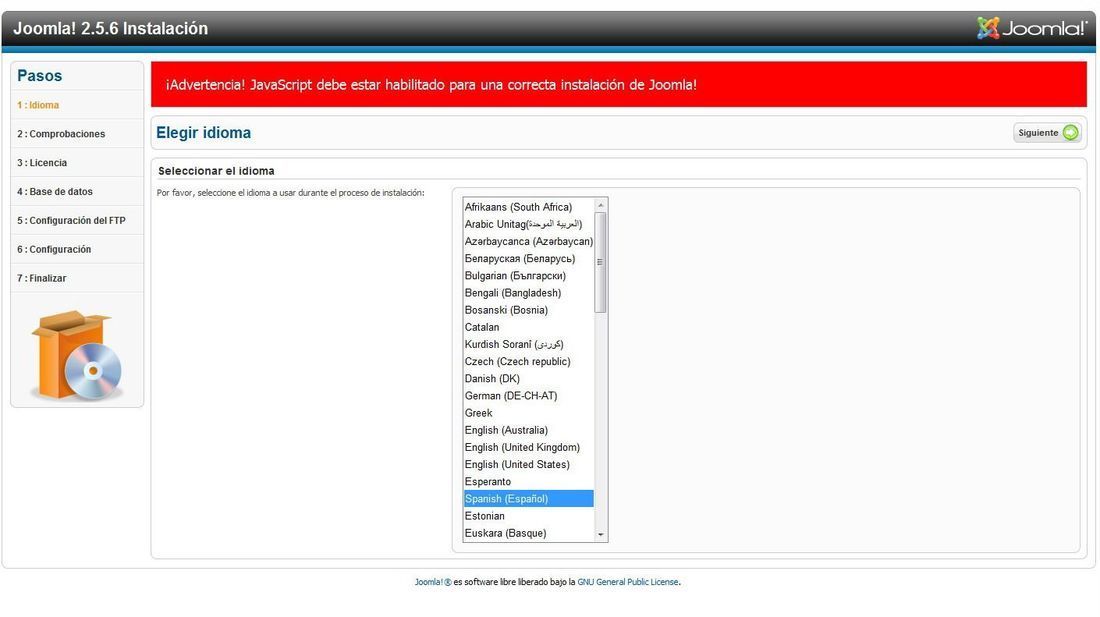Click the red JavaScript warning banner
Viewport: 1100px width, 617px height.
(x=619, y=84)
